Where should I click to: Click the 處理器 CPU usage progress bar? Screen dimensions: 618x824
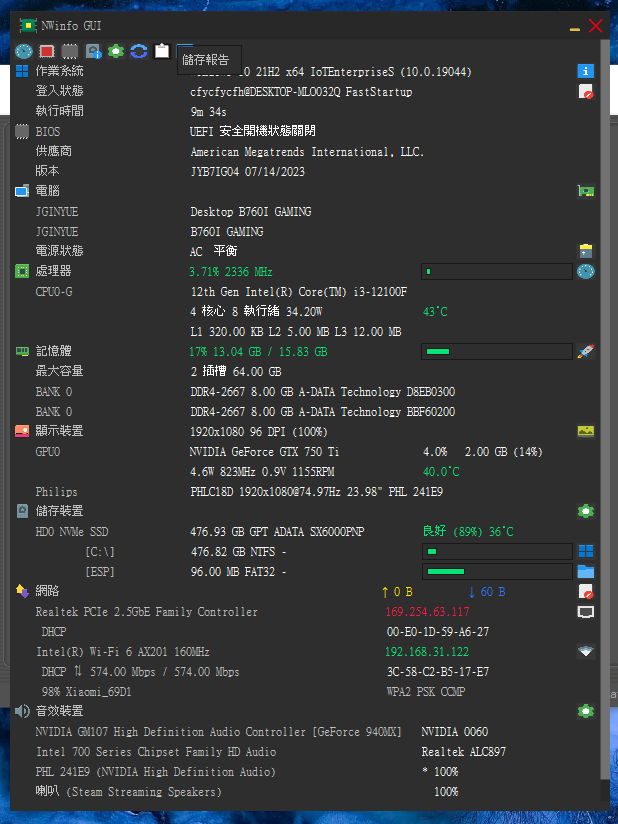[497, 272]
